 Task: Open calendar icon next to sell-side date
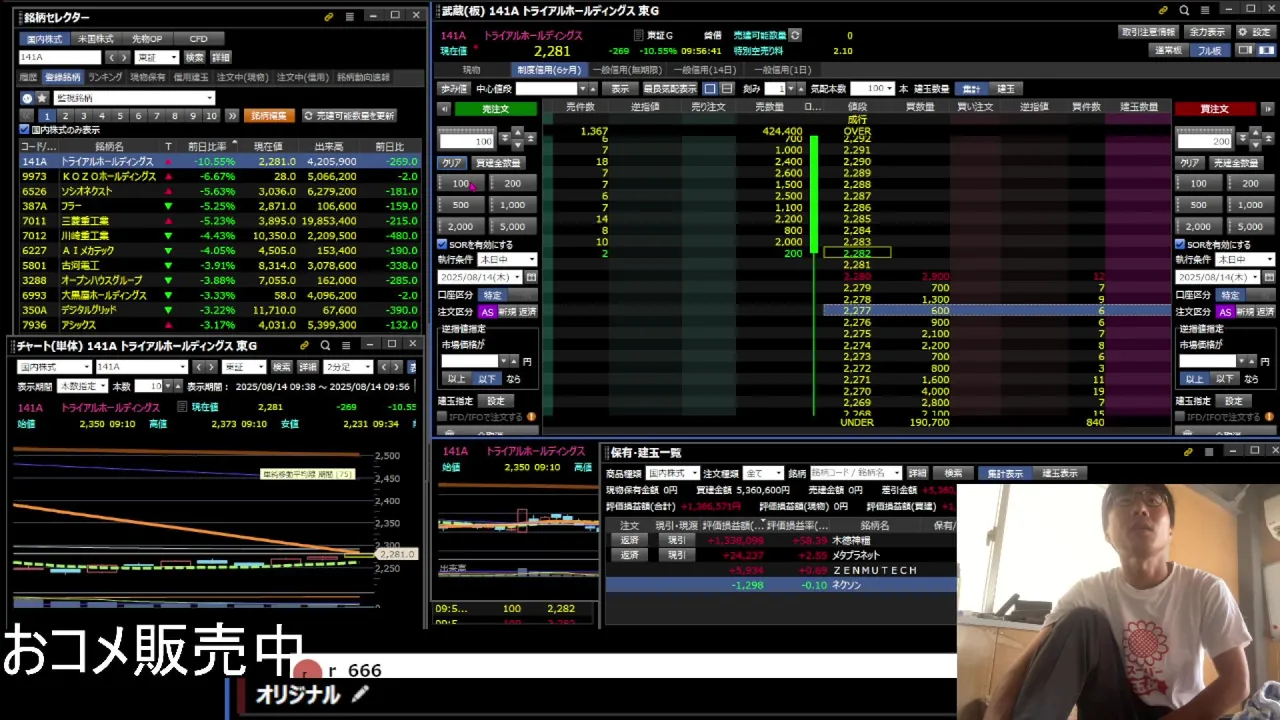(531, 277)
